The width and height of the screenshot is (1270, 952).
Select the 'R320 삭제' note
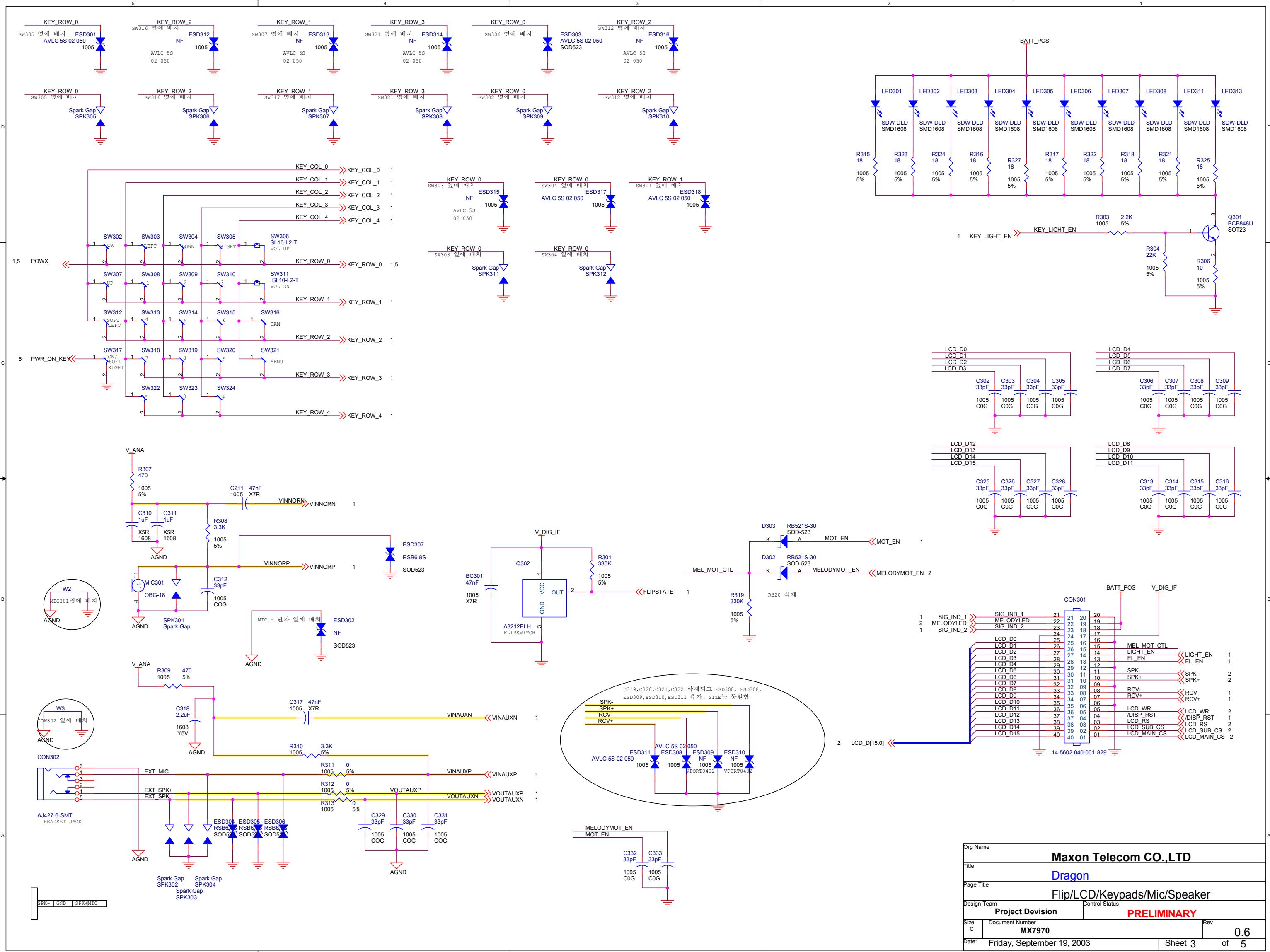782,595
